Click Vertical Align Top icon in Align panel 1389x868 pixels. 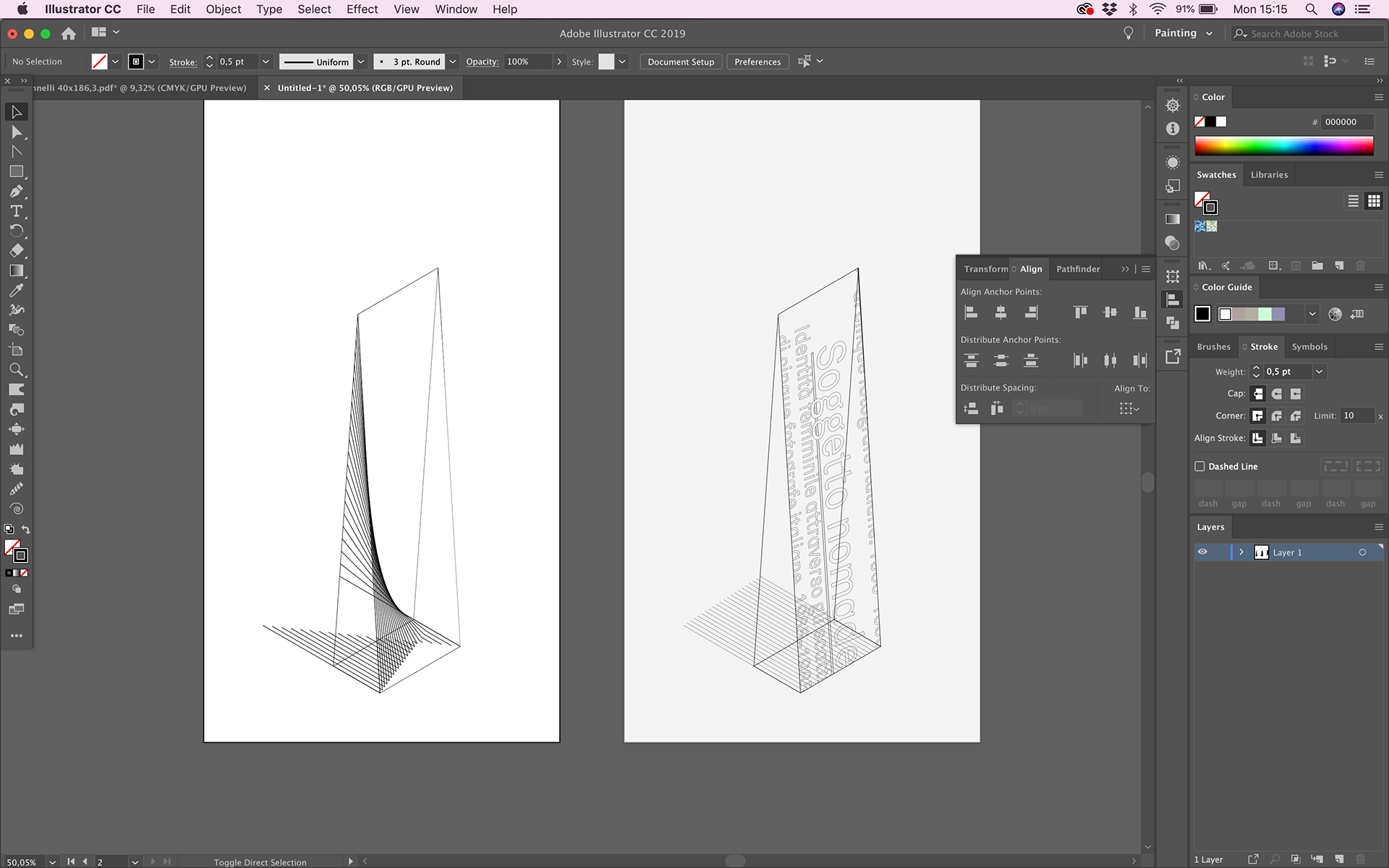click(1080, 312)
